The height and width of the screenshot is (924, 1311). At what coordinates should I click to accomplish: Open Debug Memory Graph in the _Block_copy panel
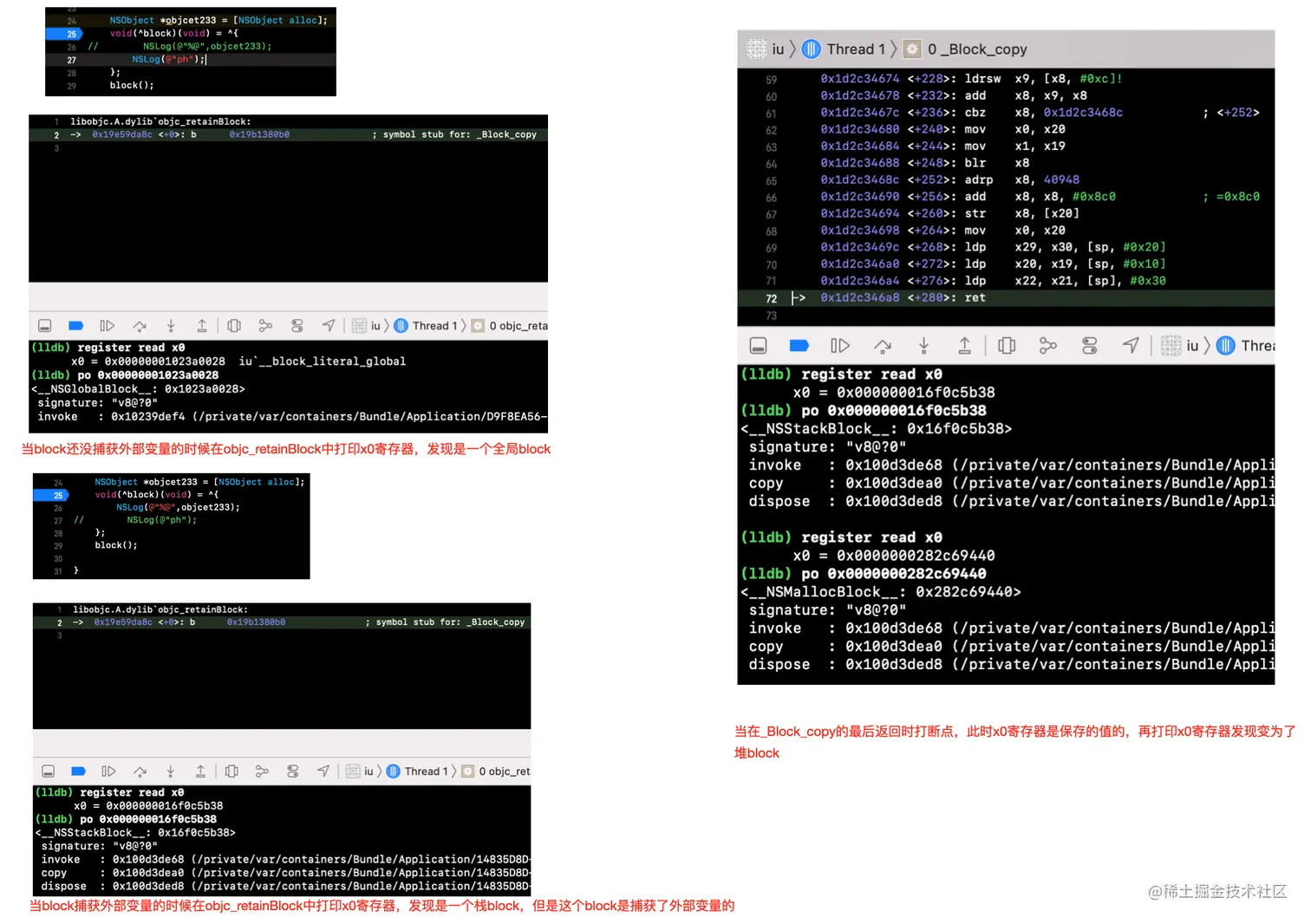pyautogui.click(x=1048, y=346)
